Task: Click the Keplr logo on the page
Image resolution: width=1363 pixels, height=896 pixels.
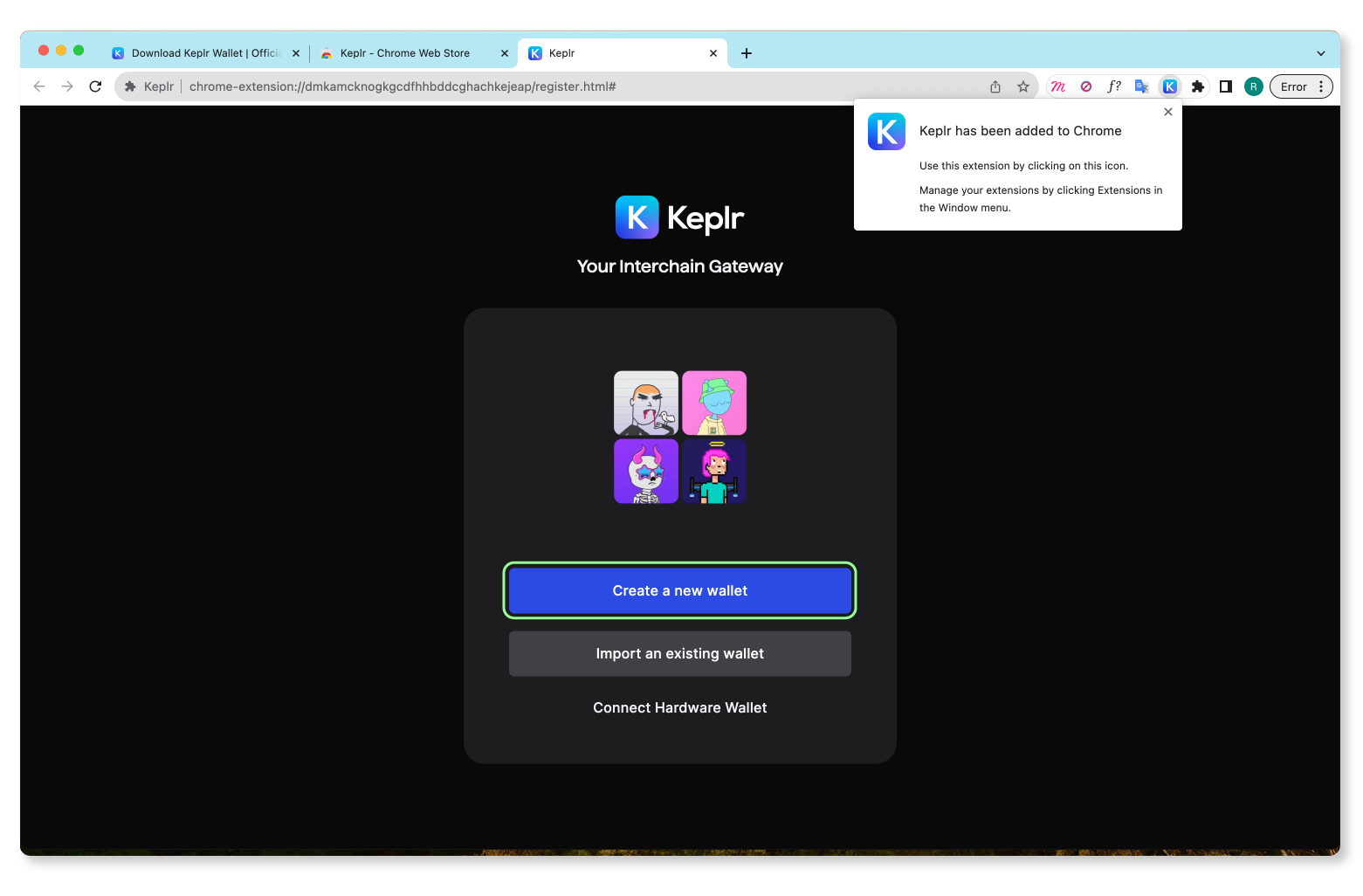Action: (x=679, y=217)
